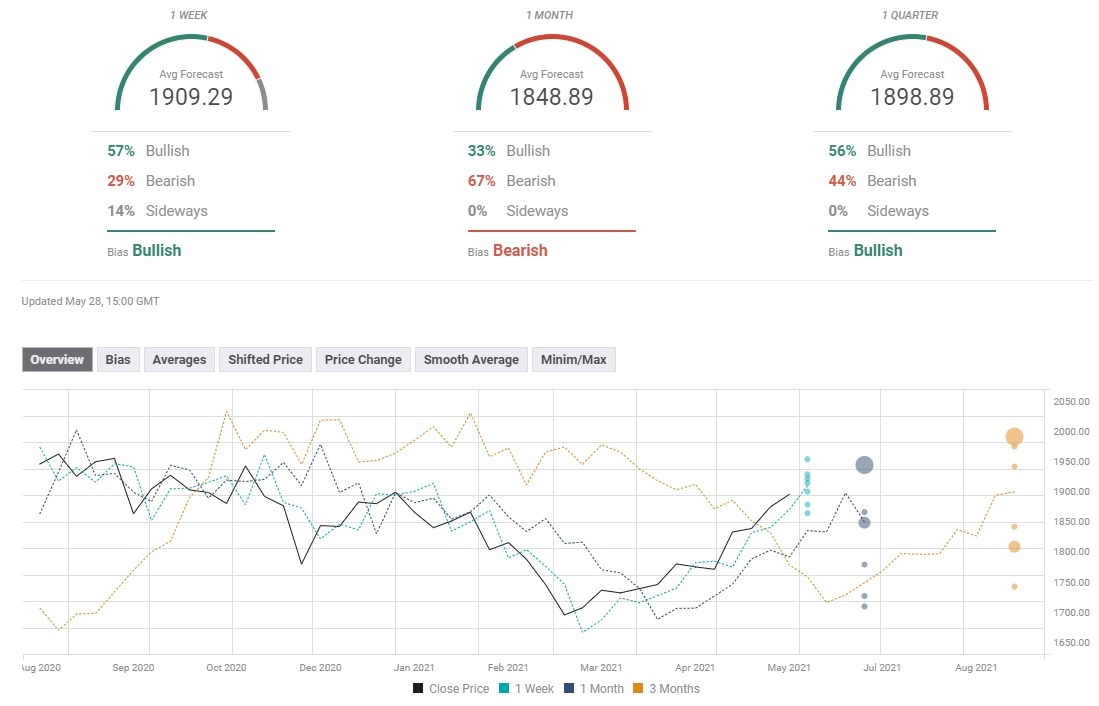
Task: Click the active Overview tab
Action: [x=56, y=359]
